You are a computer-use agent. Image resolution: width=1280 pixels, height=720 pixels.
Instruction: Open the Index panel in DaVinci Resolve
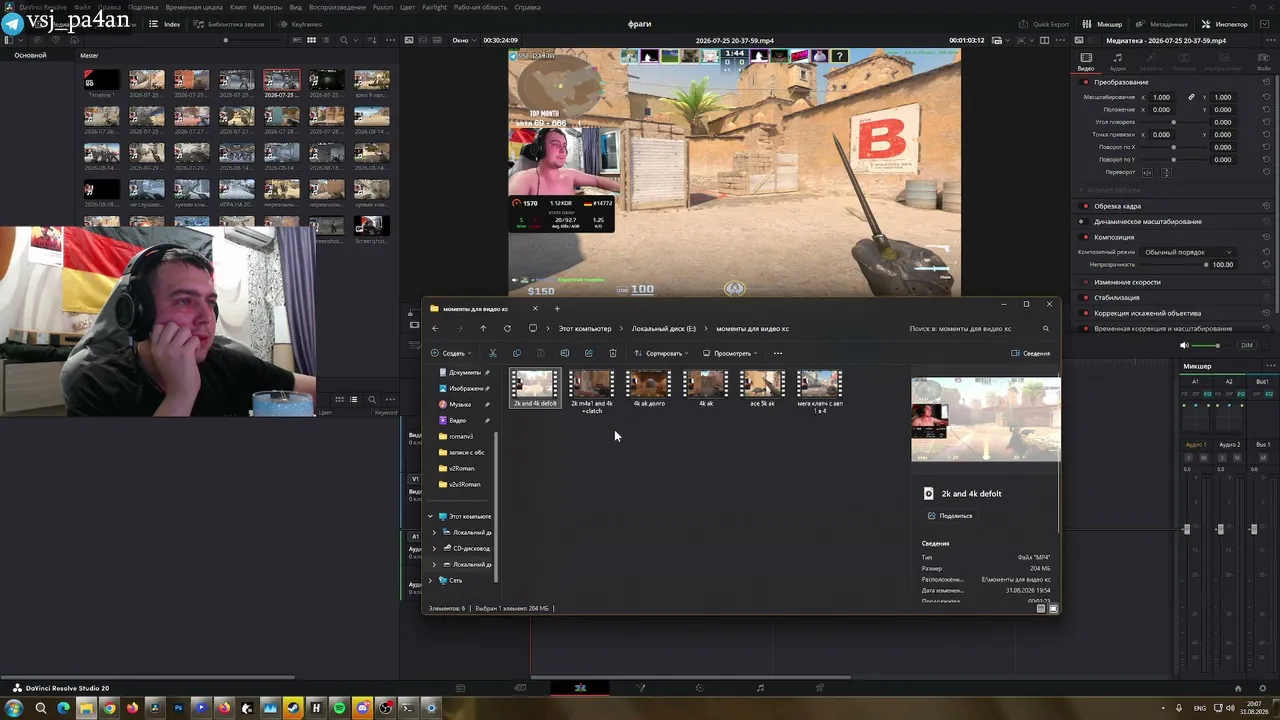tap(166, 24)
